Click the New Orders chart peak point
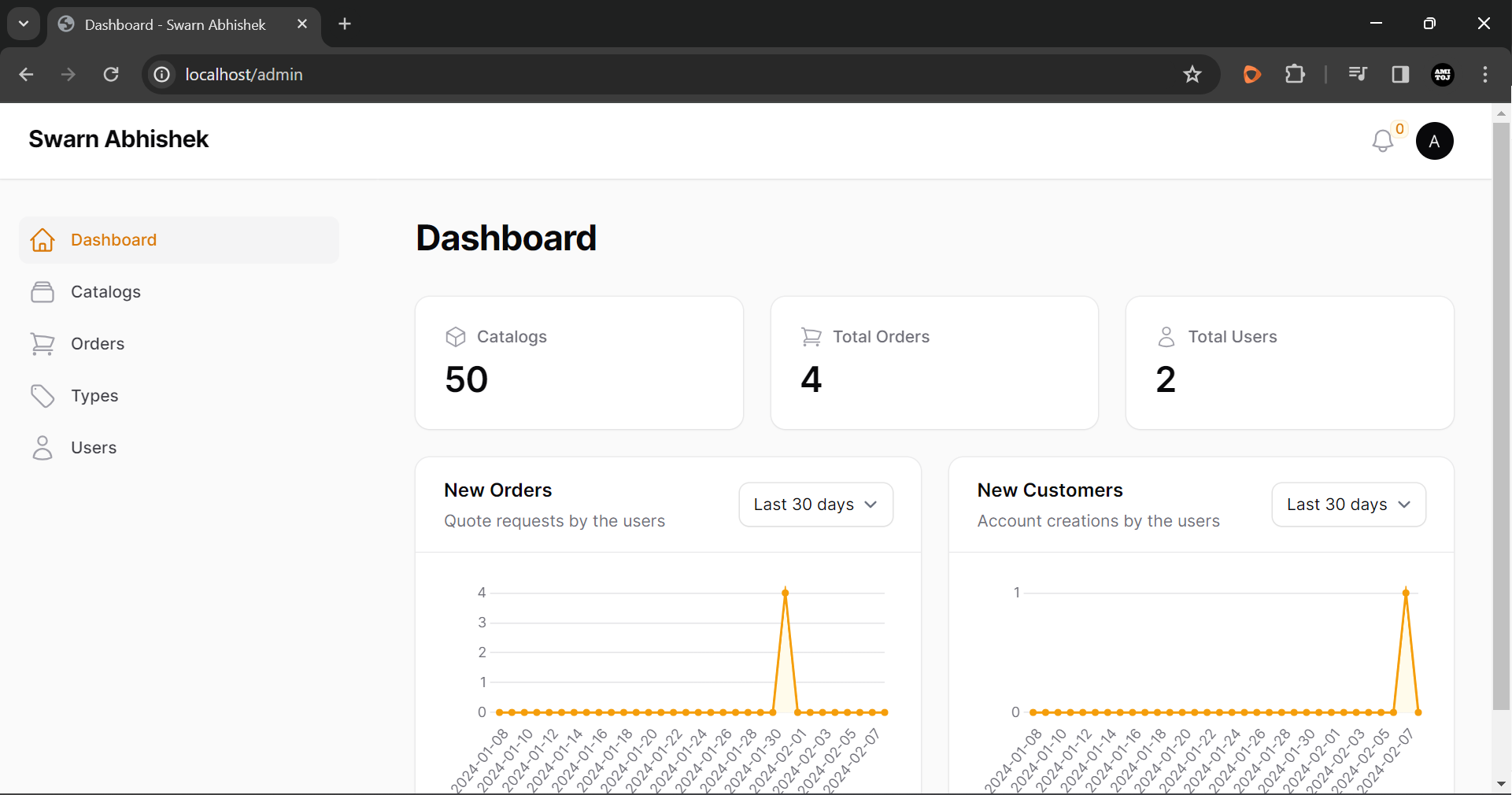The height and width of the screenshot is (795, 1512). pyautogui.click(x=785, y=593)
